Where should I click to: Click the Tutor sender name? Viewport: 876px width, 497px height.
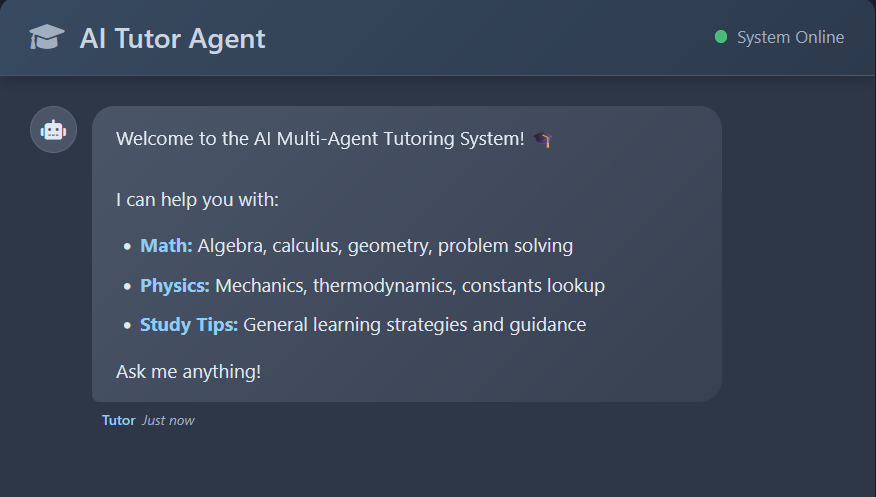tap(118, 420)
